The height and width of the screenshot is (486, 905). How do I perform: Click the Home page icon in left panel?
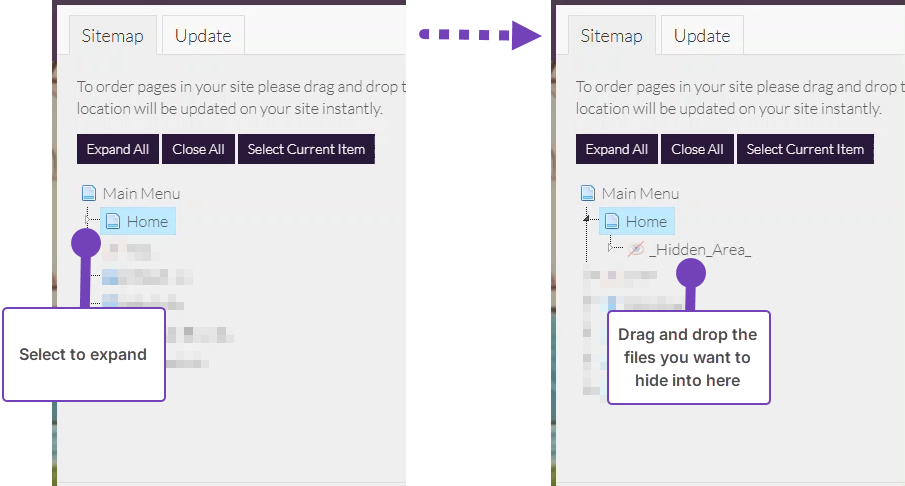[x=113, y=221]
